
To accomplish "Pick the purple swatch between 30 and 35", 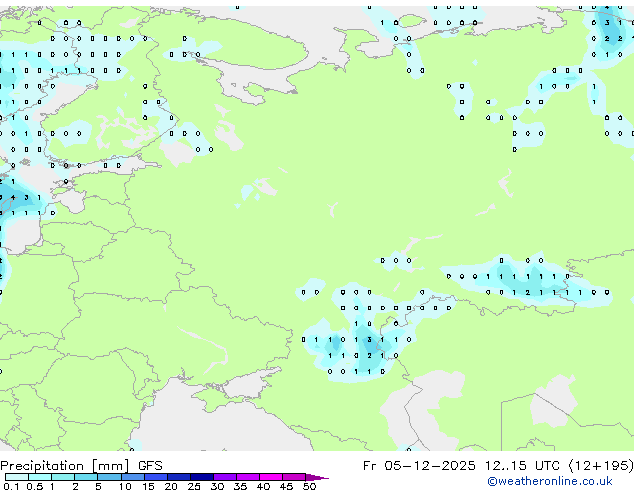I will coord(225,477).
